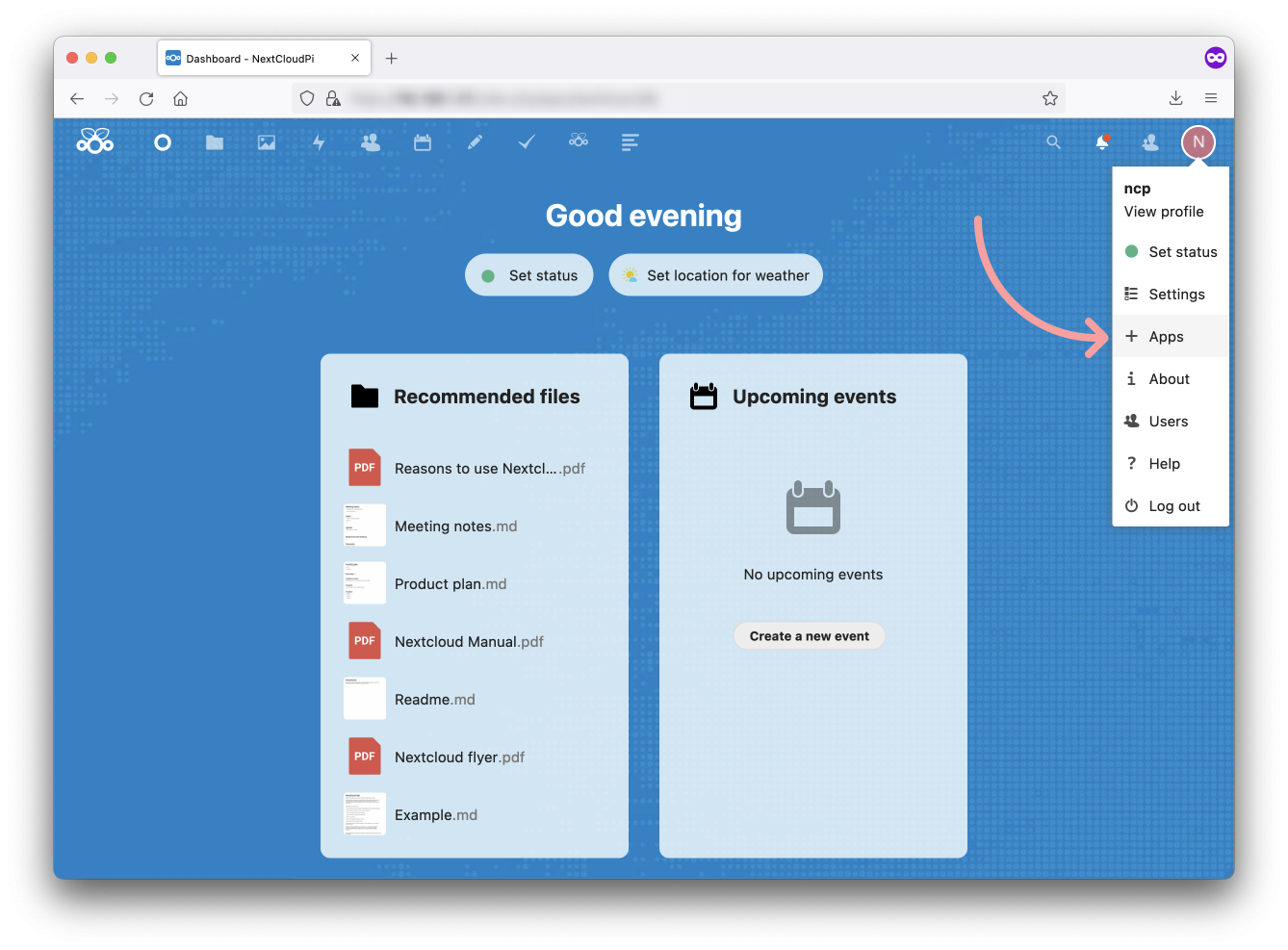Viewport: 1288px width, 950px height.
Task: Click the NextcloudPi logo
Action: click(x=94, y=140)
